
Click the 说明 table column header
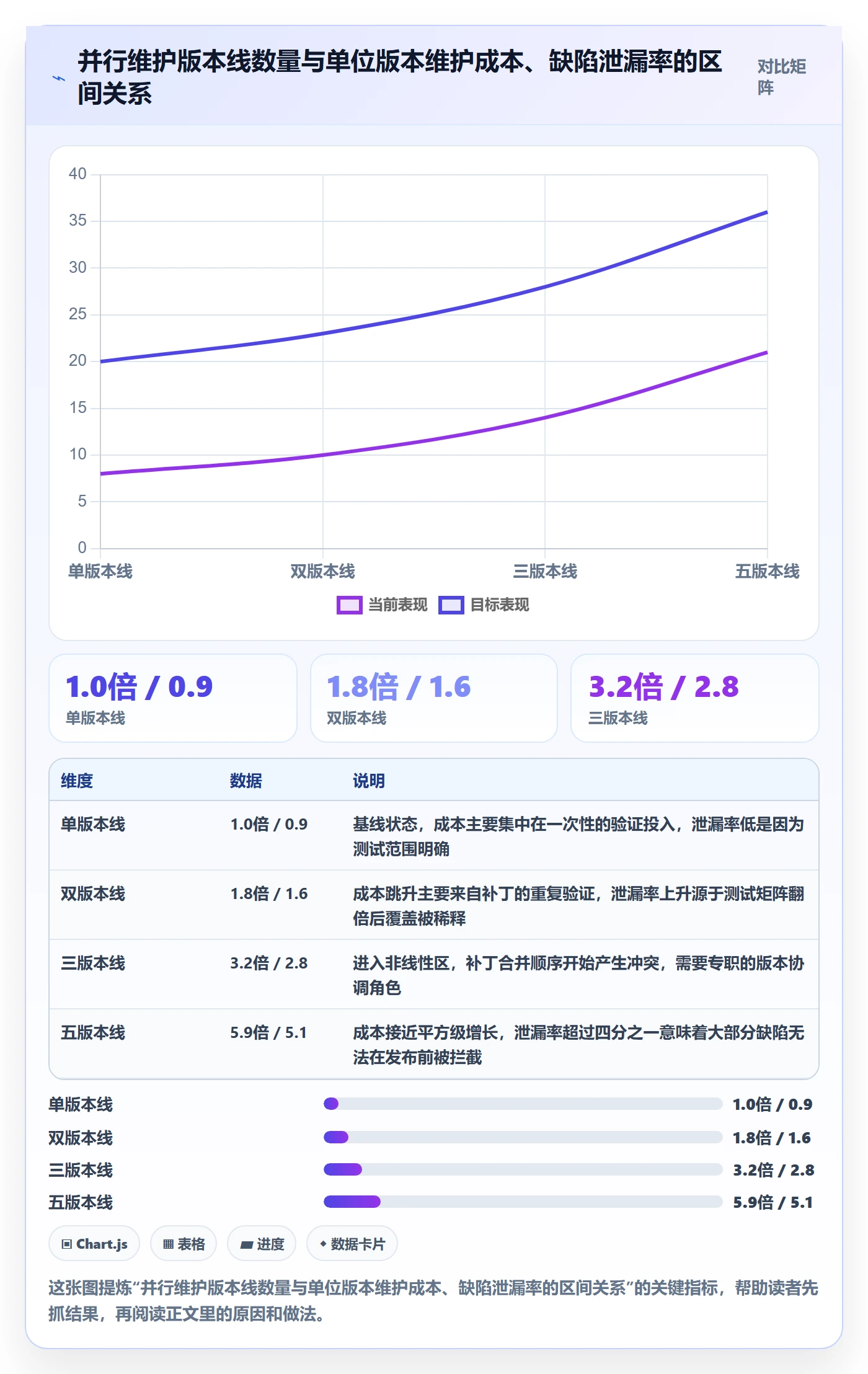(x=369, y=781)
